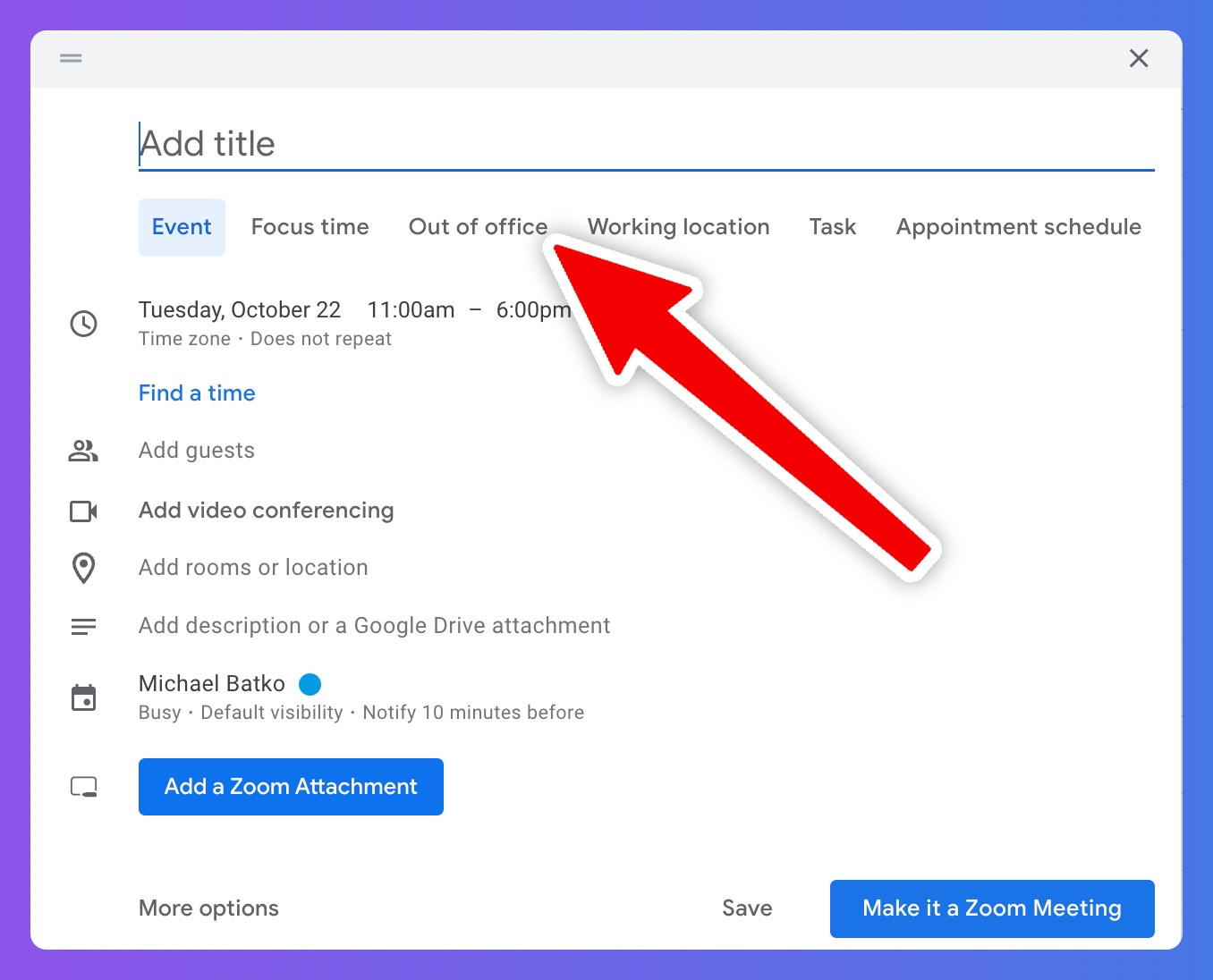Click the video camera icon
The width and height of the screenshot is (1213, 980).
tap(84, 511)
